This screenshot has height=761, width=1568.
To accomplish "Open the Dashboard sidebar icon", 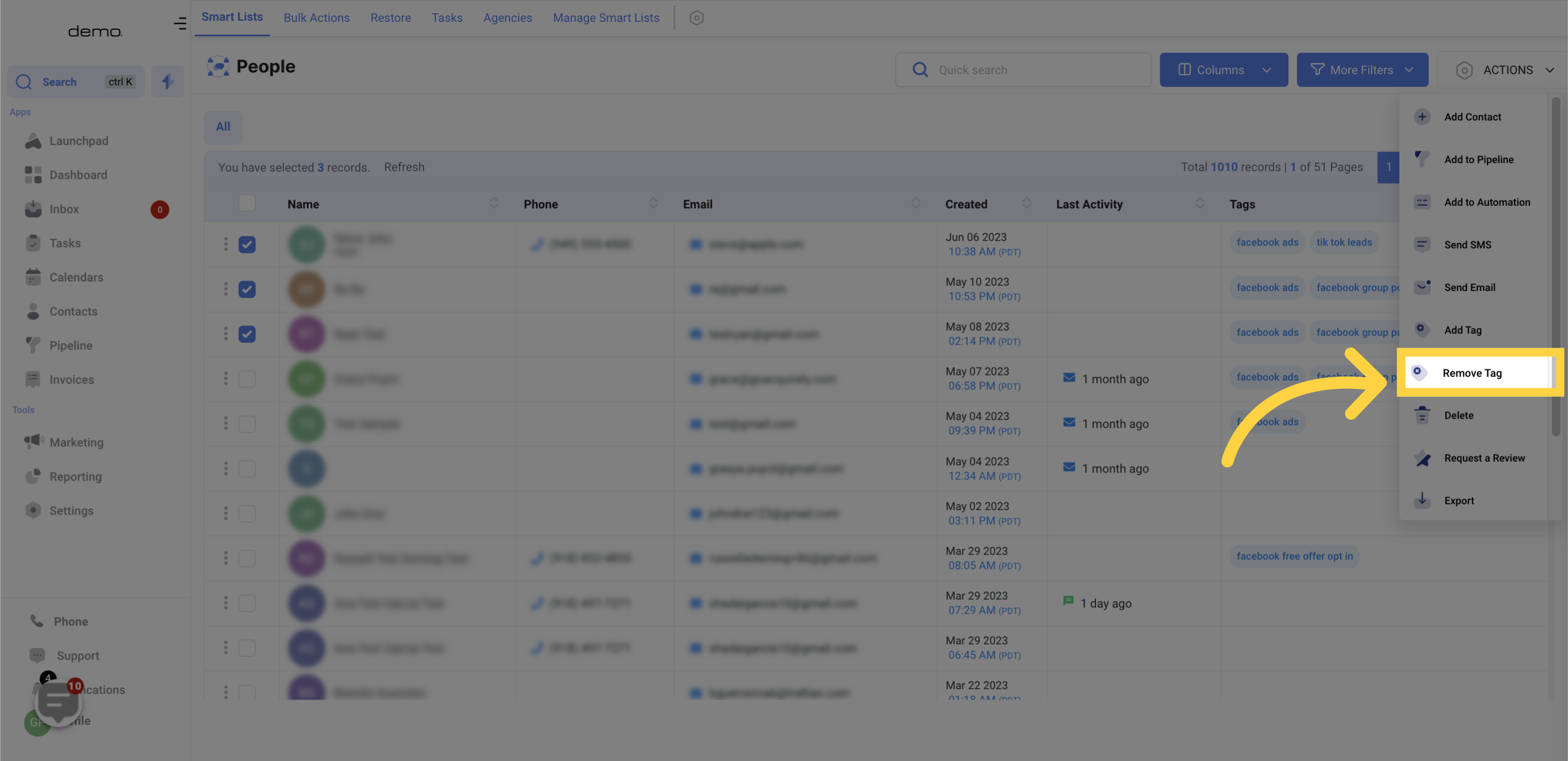I will pos(34,175).
